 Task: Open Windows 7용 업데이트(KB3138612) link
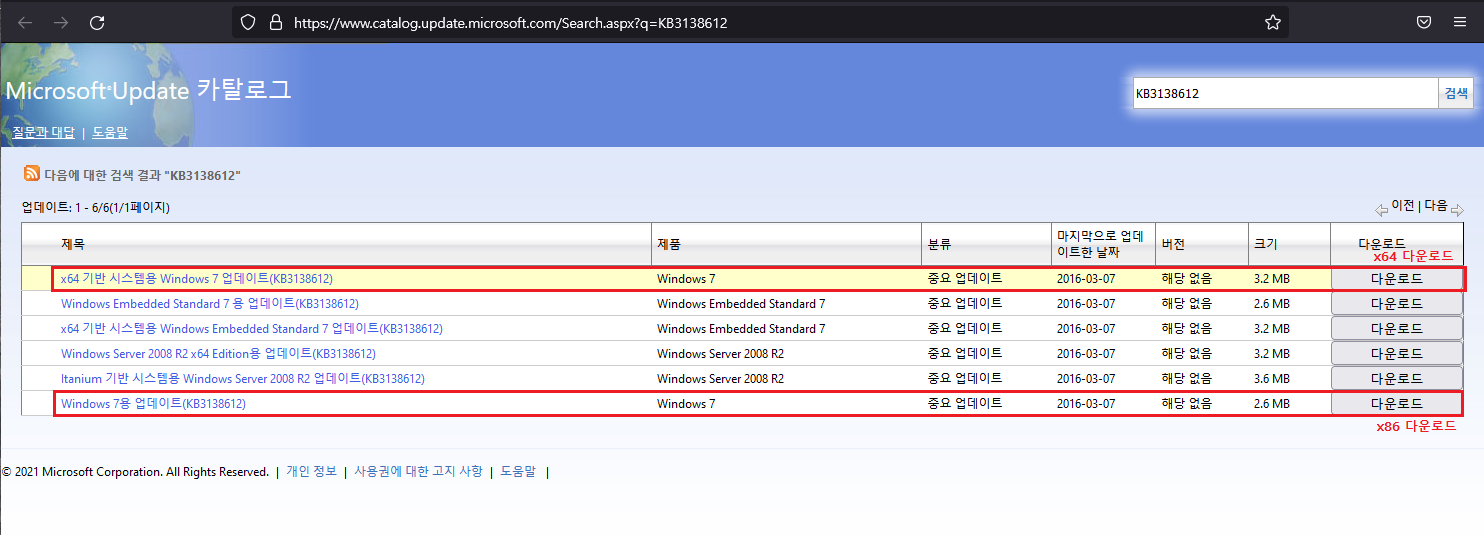coord(153,403)
